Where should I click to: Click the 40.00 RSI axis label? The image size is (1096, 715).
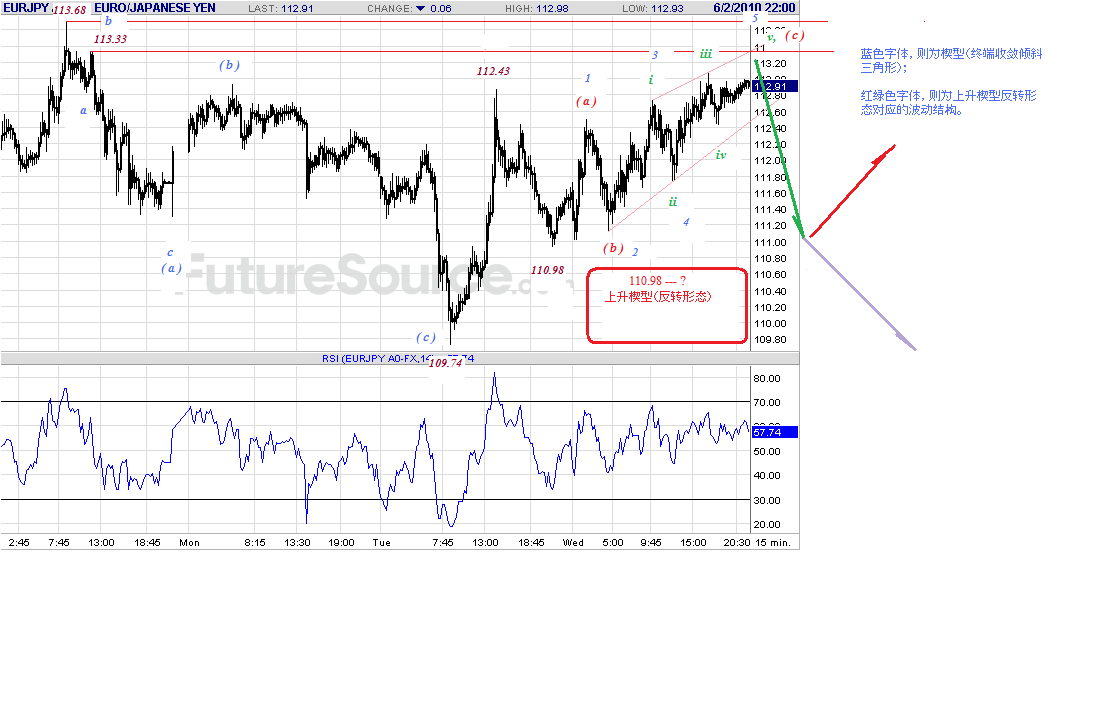tap(767, 475)
